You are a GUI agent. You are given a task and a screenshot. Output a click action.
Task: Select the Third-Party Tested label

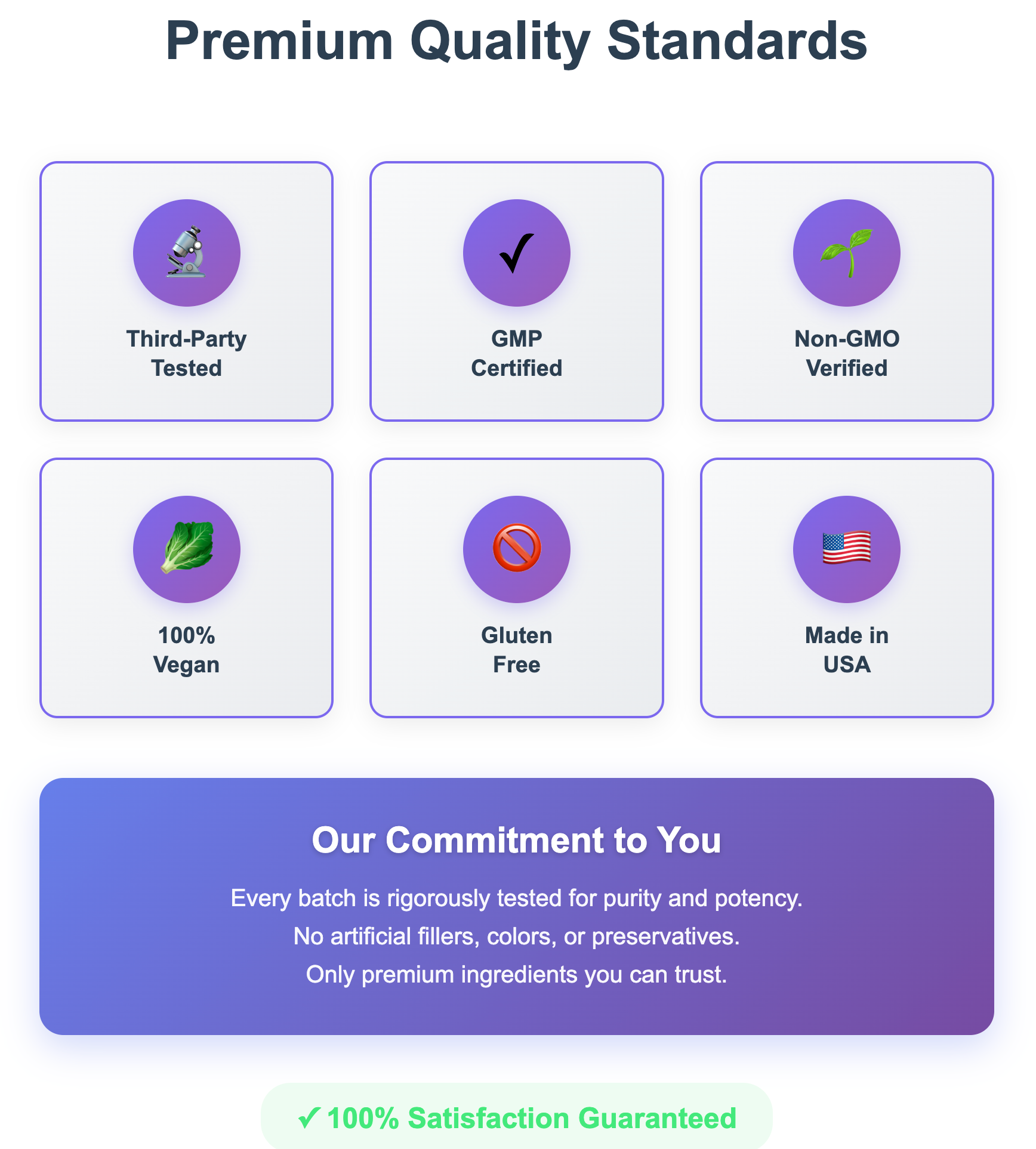(186, 353)
